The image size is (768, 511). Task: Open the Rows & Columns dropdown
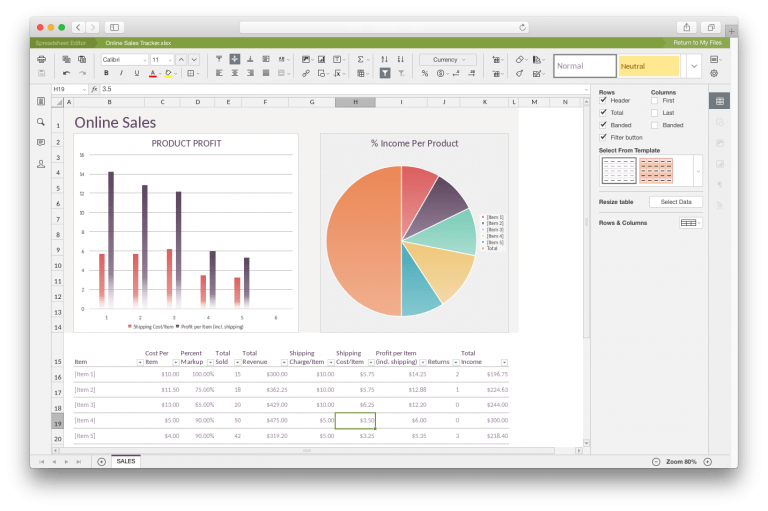(690, 223)
